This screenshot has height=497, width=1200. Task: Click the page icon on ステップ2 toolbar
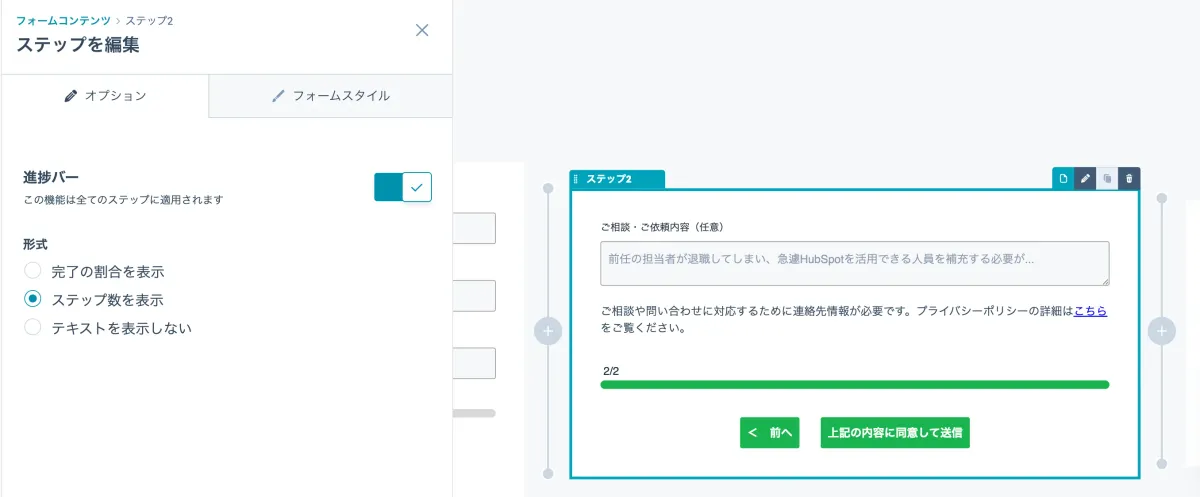pyautogui.click(x=1063, y=178)
